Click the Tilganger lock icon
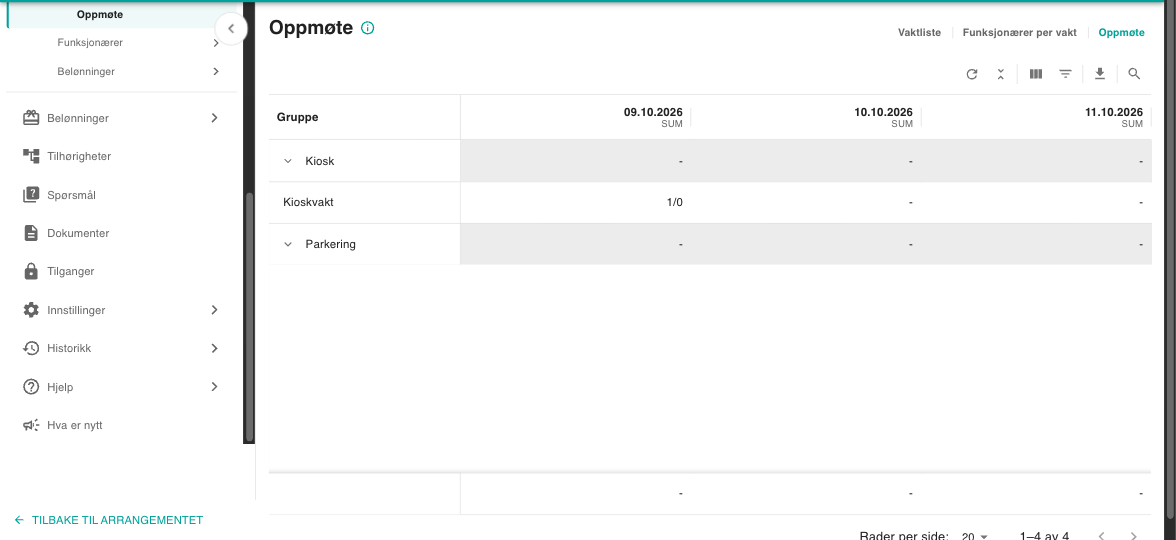The height and width of the screenshot is (540, 1176). click(31, 272)
